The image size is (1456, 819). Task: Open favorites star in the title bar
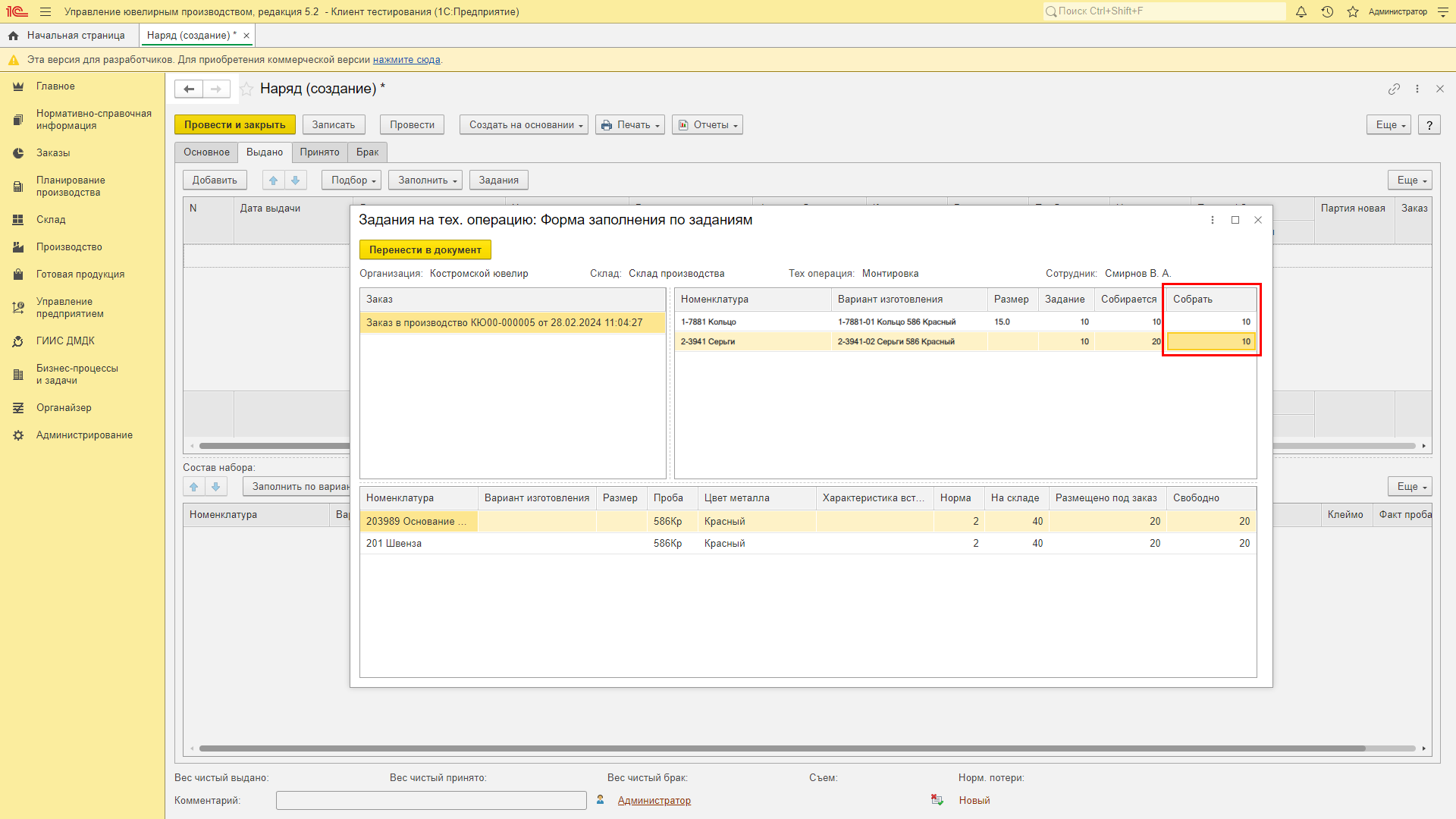[x=1353, y=12]
